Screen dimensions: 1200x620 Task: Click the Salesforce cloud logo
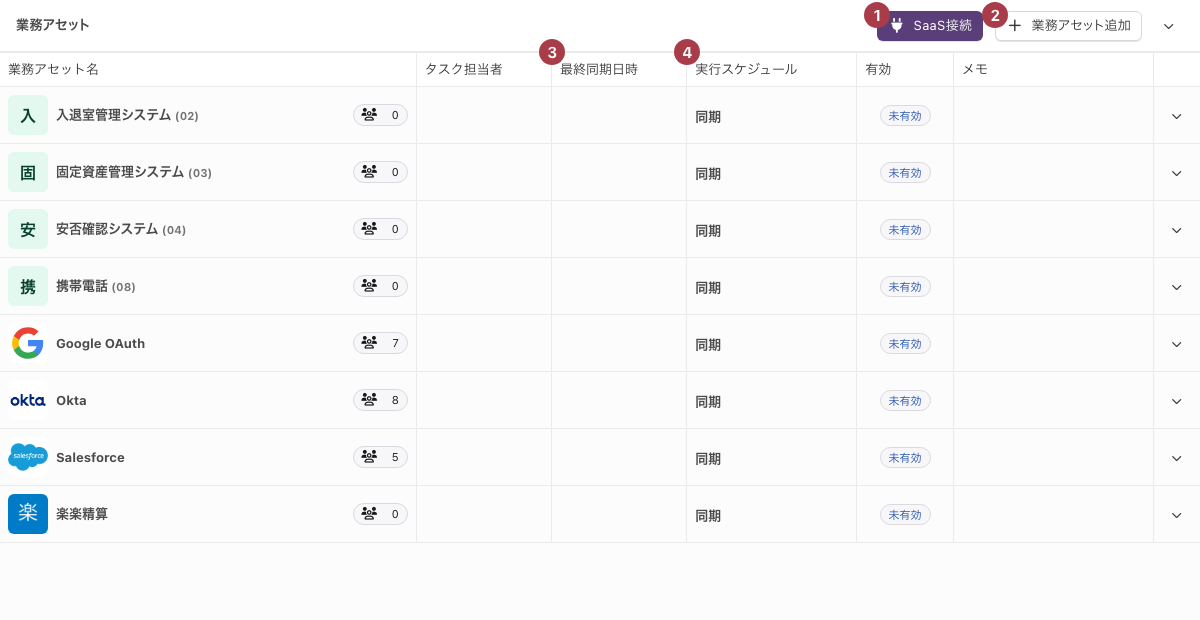tap(28, 457)
